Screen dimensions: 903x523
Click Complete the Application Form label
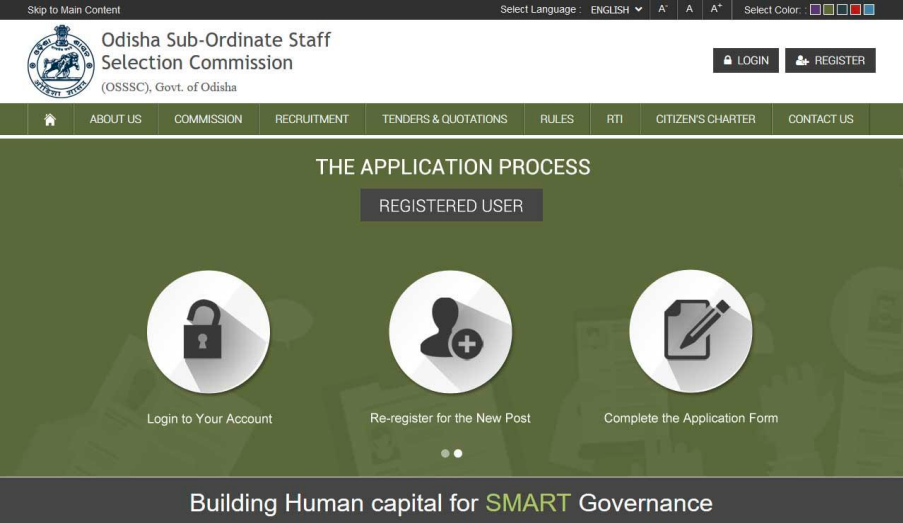tap(691, 418)
